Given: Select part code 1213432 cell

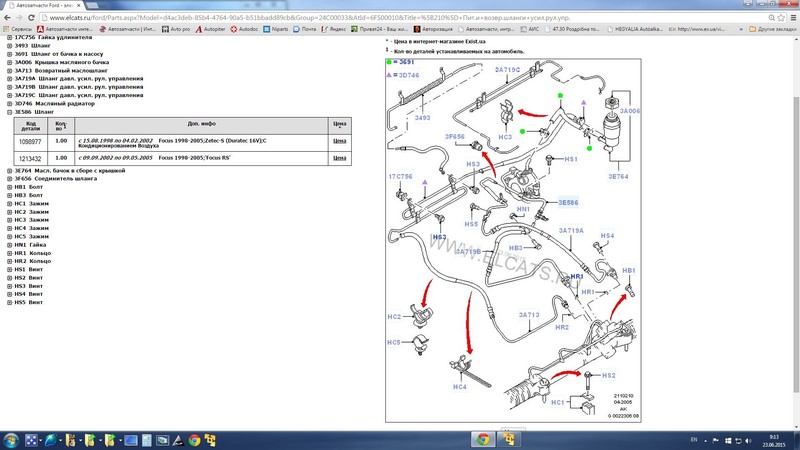Looking at the screenshot, I should [x=30, y=159].
